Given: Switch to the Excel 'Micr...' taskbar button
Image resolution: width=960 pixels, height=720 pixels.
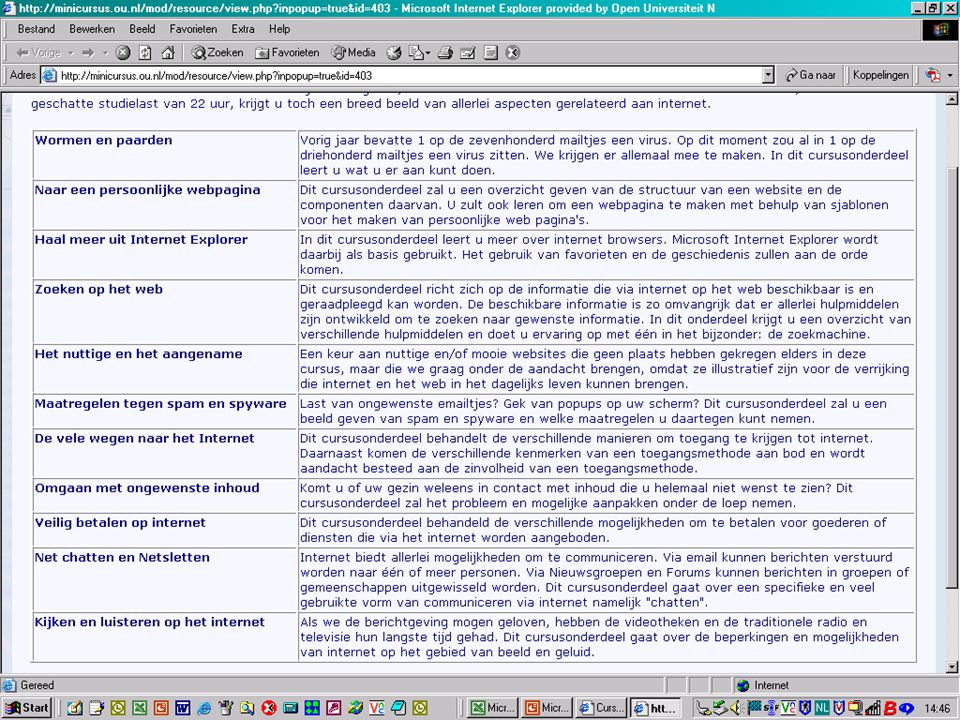Looking at the screenshot, I should pyautogui.click(x=493, y=708).
